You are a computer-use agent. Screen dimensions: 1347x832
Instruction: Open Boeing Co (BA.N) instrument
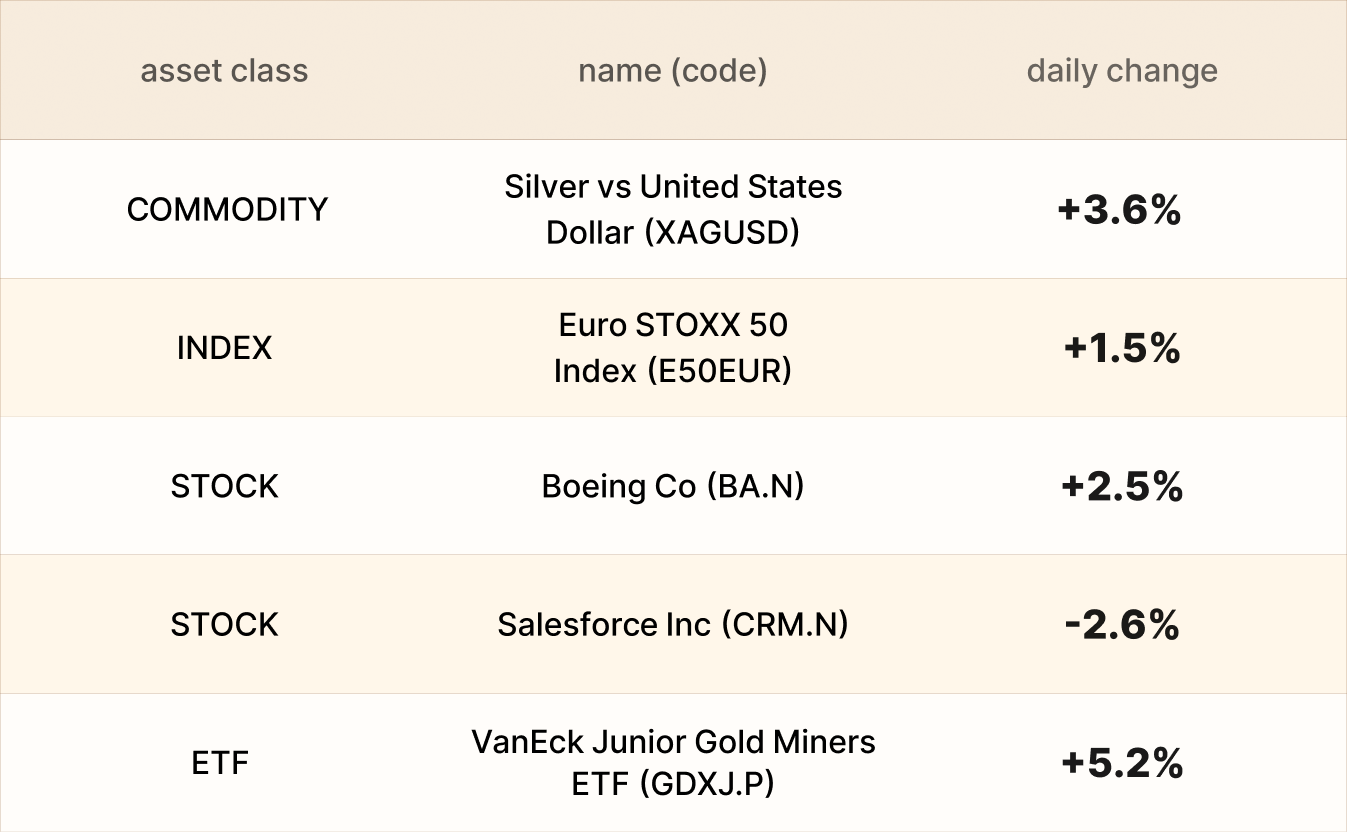[x=672, y=486]
